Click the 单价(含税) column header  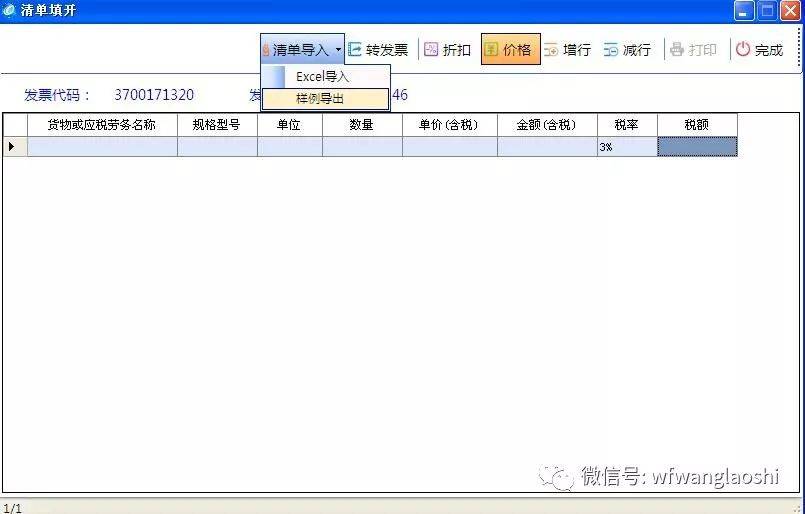point(450,125)
